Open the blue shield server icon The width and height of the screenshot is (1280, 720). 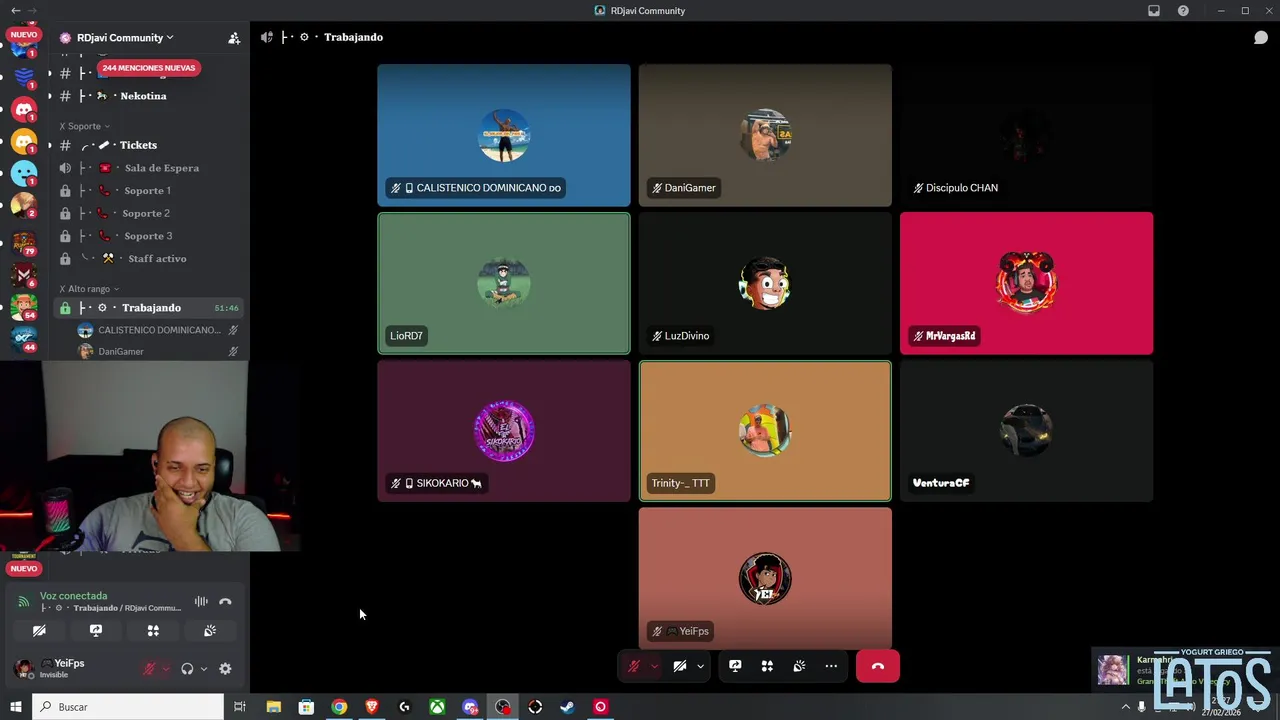click(24, 76)
